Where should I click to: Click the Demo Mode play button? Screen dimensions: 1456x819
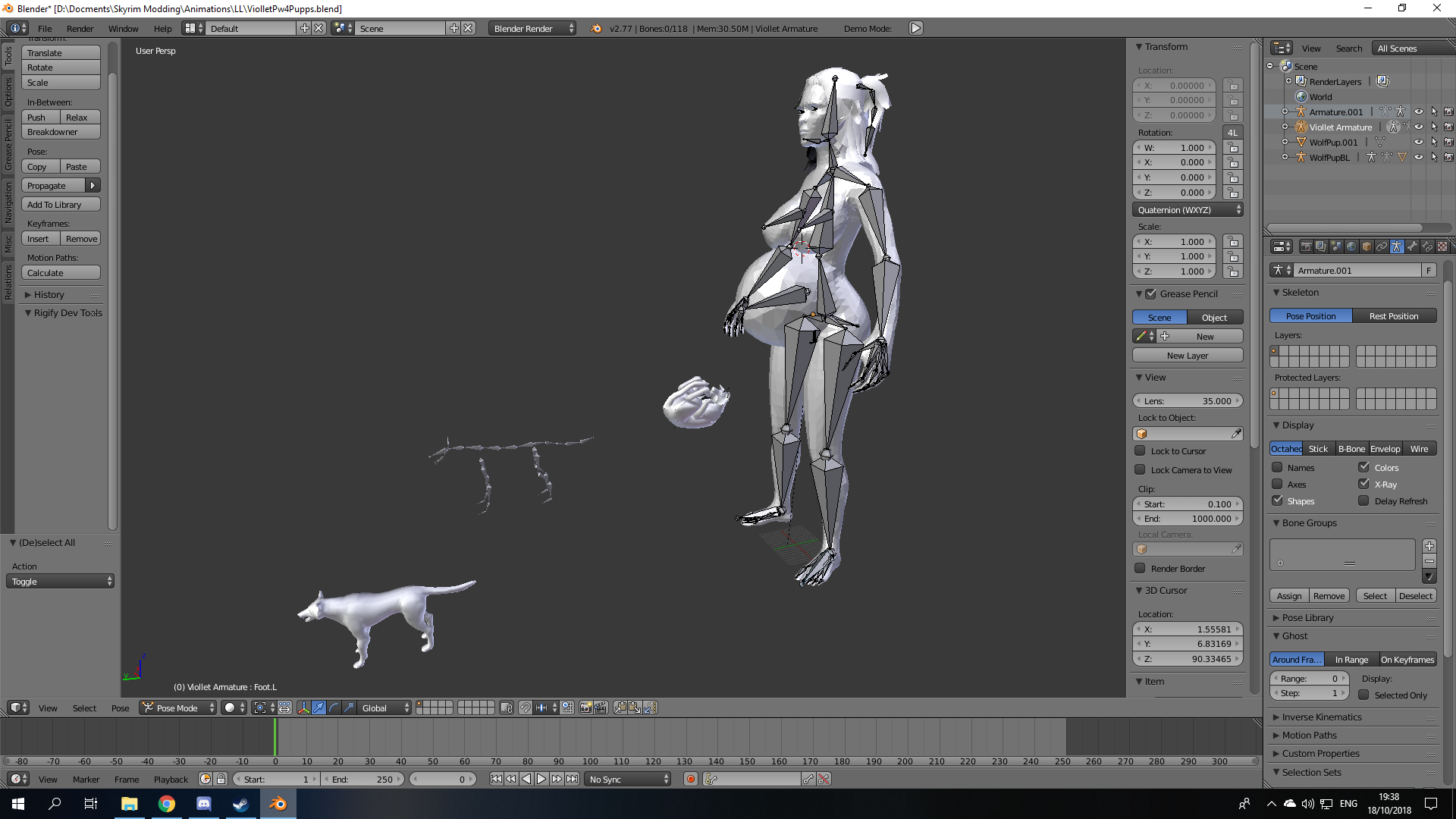916,28
